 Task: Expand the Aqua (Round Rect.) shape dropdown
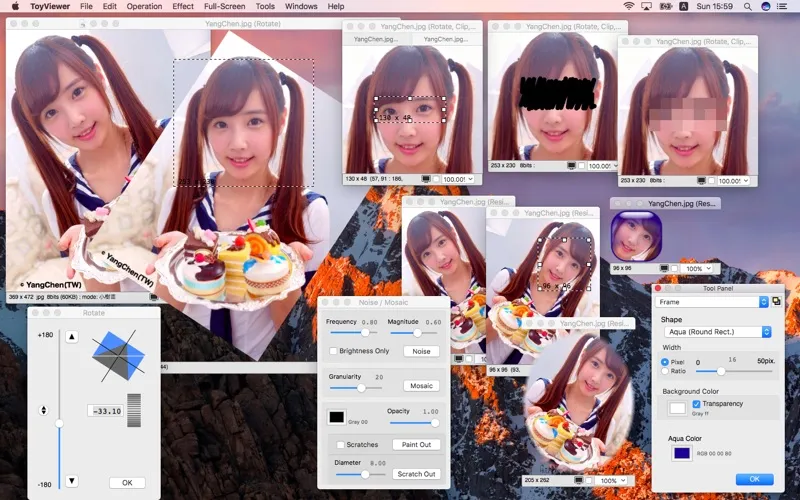(x=717, y=332)
